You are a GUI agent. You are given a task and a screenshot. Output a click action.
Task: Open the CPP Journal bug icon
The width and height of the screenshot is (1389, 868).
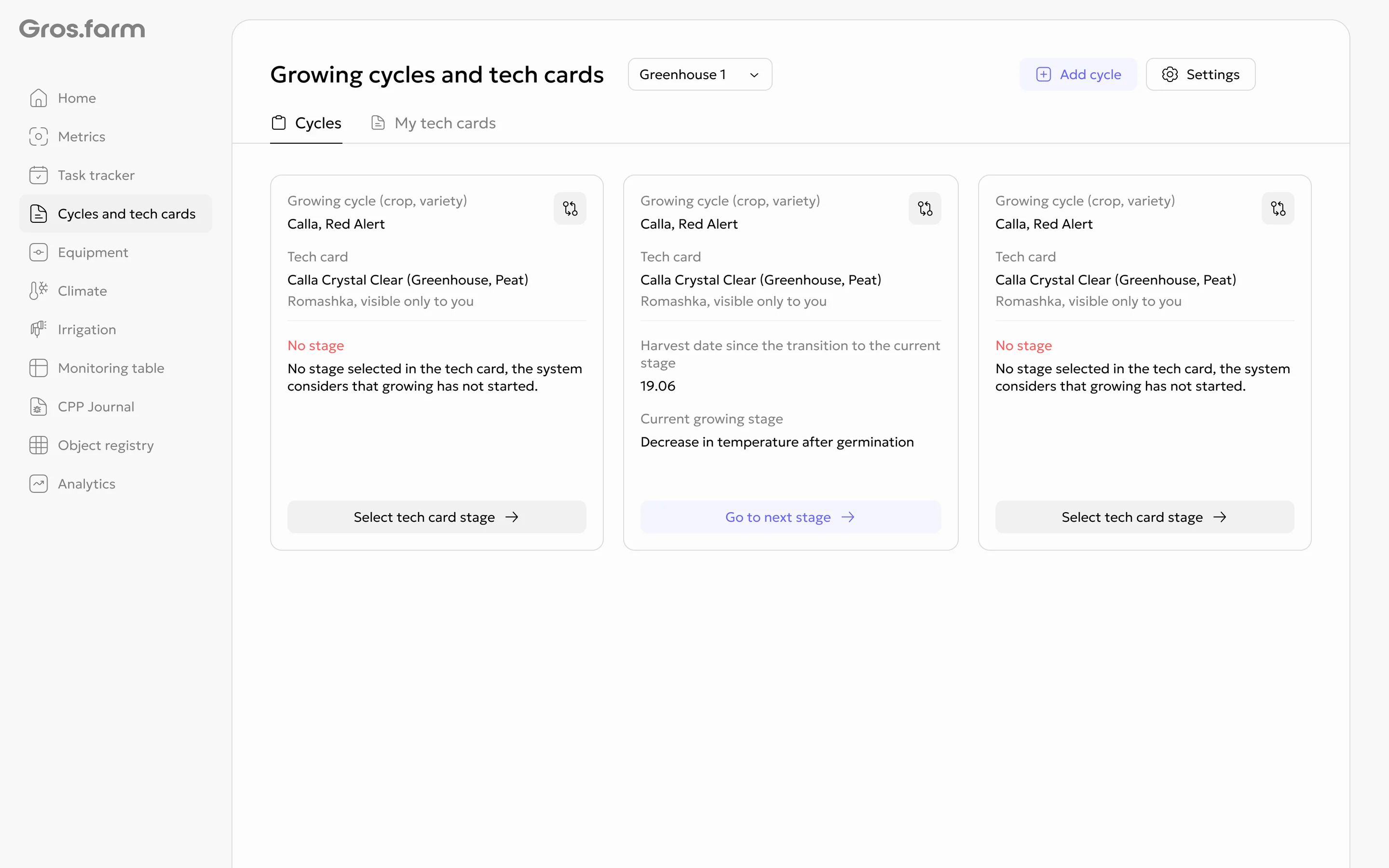click(39, 407)
